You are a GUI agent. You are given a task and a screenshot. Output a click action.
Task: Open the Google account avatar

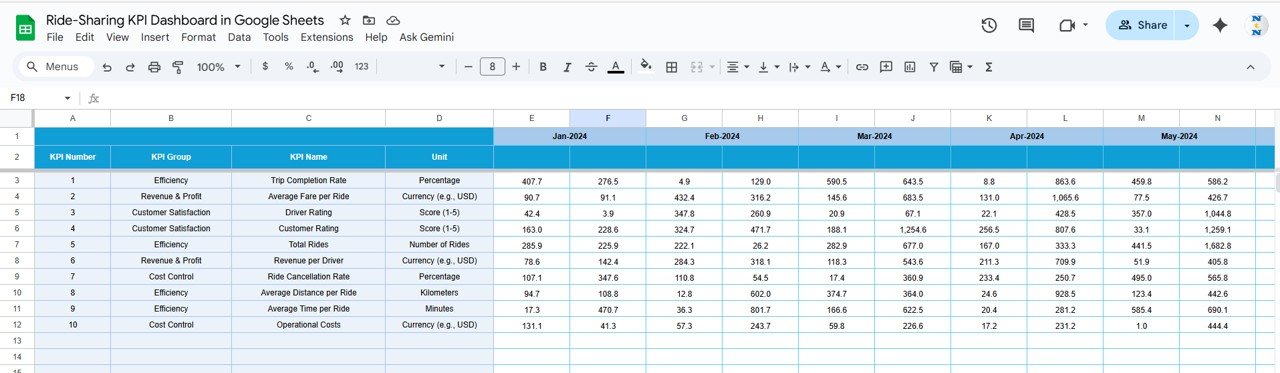pos(1257,26)
